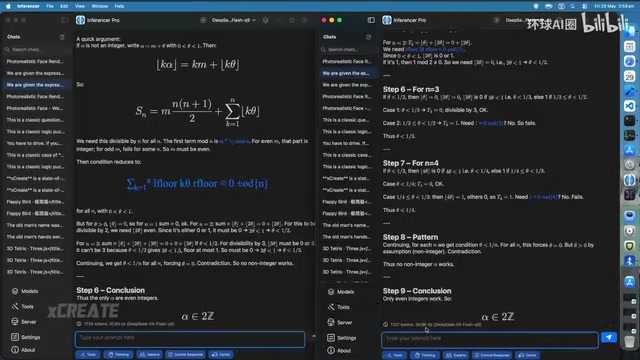
Task: Click Inferencer Pro logo in right window
Action: click(x=387, y=20)
